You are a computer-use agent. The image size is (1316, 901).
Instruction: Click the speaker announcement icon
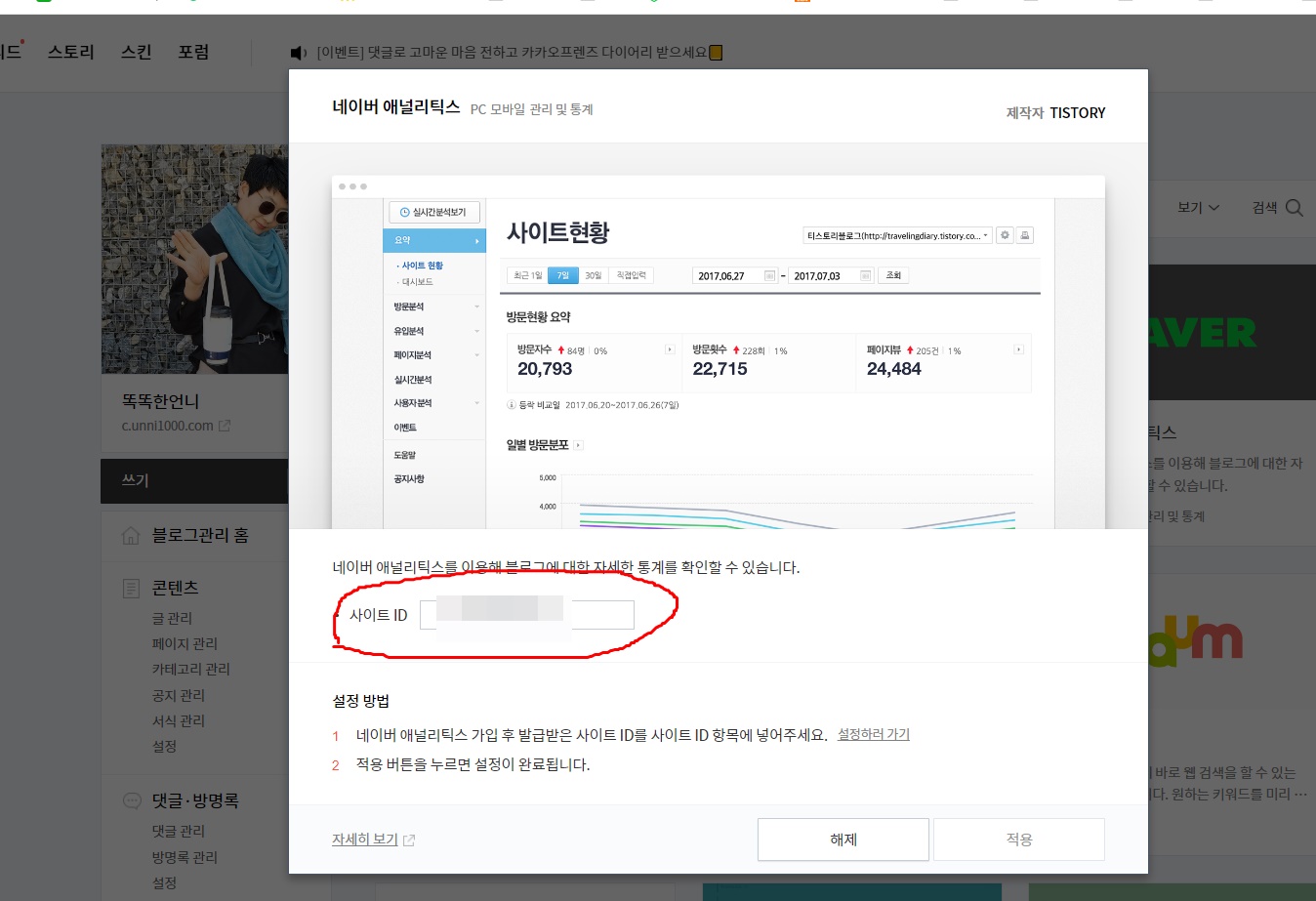tap(298, 53)
